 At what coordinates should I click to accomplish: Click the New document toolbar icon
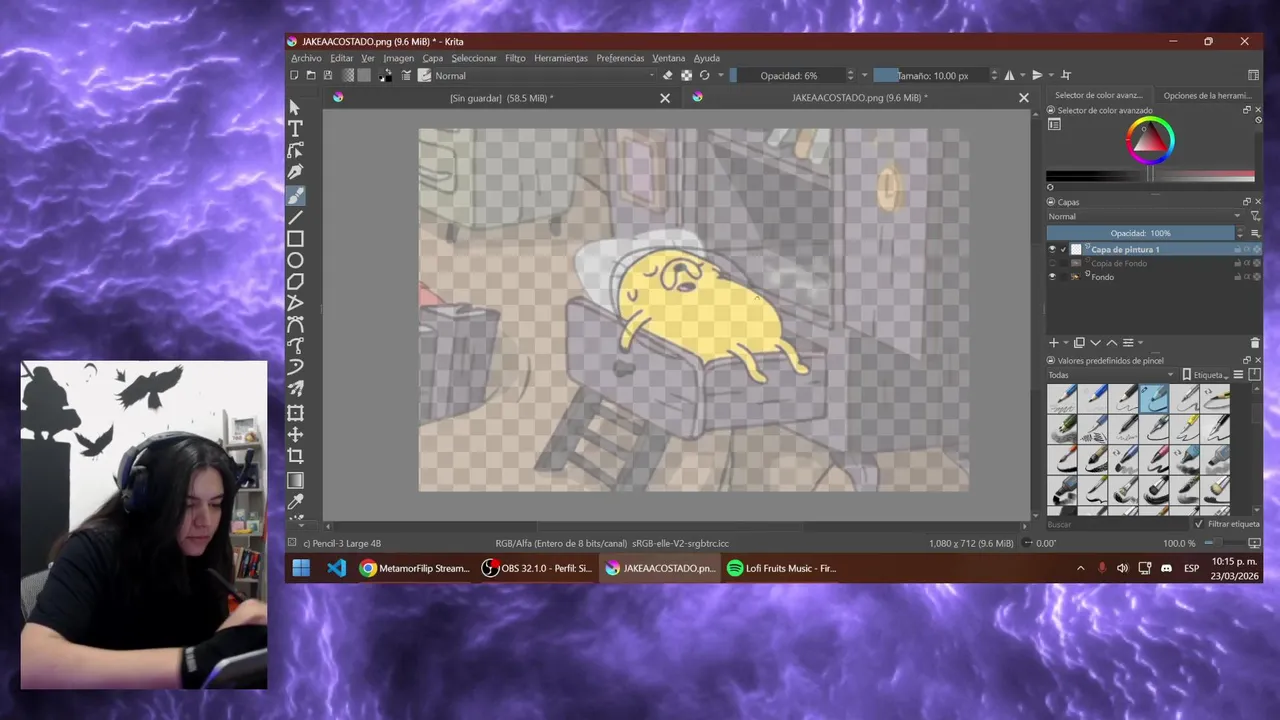[x=294, y=75]
